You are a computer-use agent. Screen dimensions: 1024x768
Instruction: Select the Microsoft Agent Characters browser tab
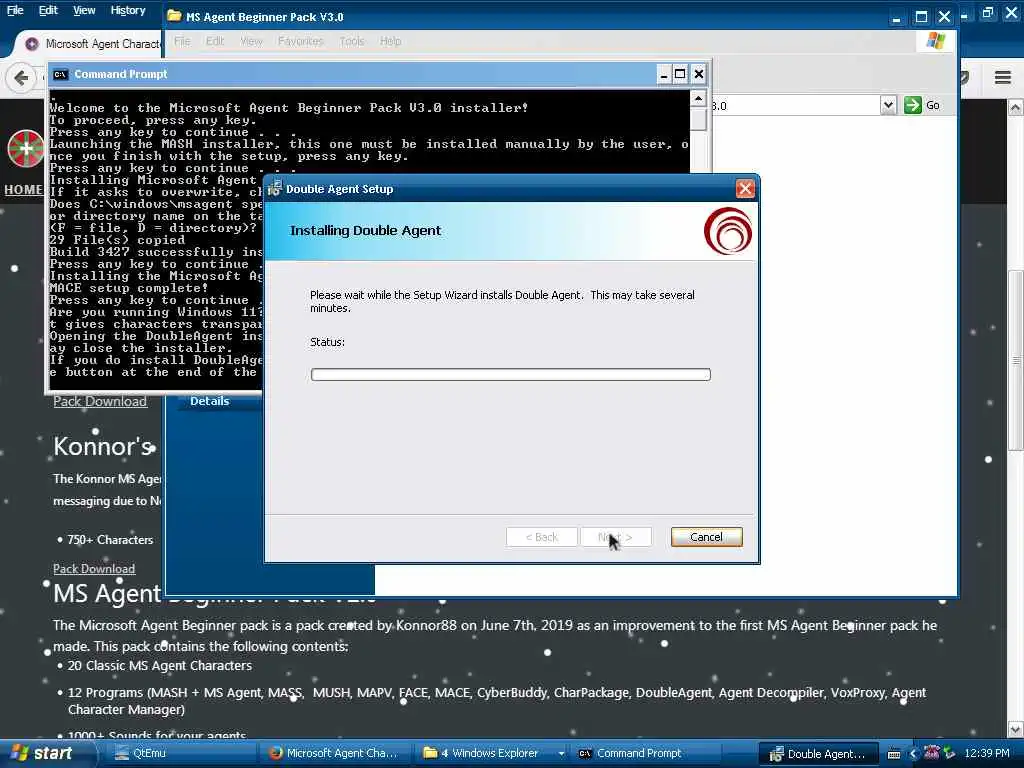[x=93, y=44]
